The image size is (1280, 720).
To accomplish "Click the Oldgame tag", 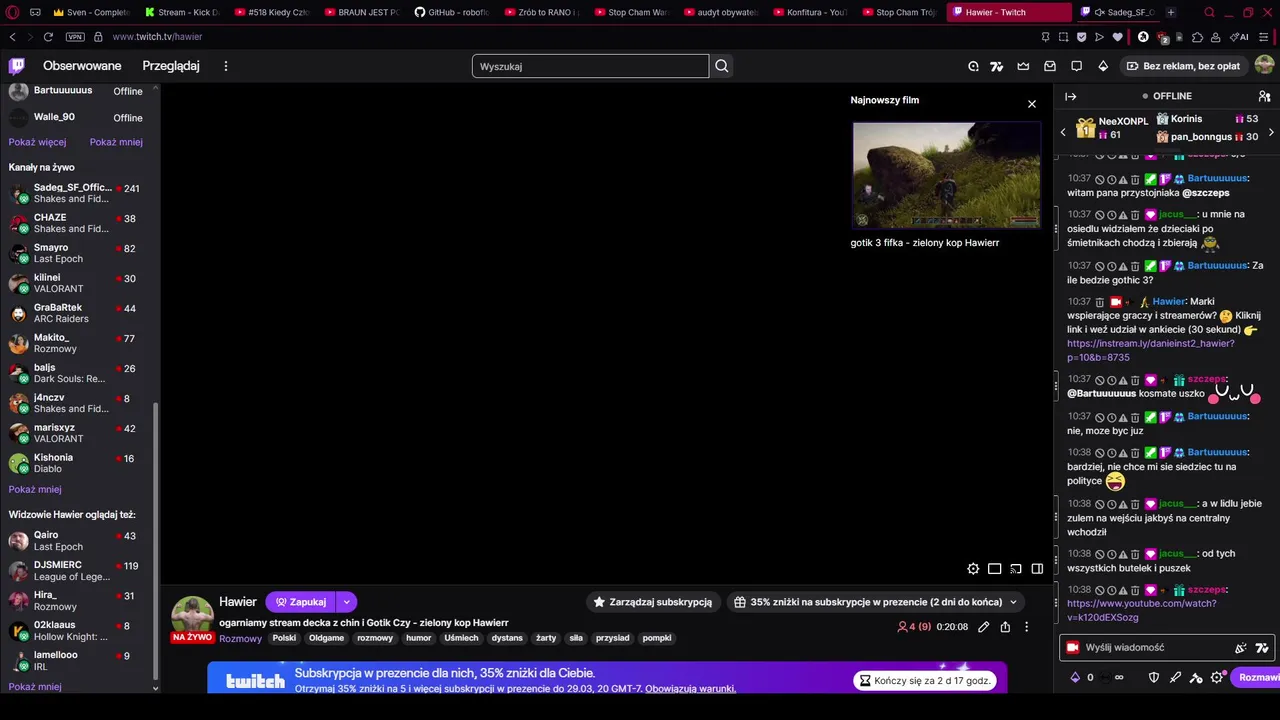I will 326,638.
